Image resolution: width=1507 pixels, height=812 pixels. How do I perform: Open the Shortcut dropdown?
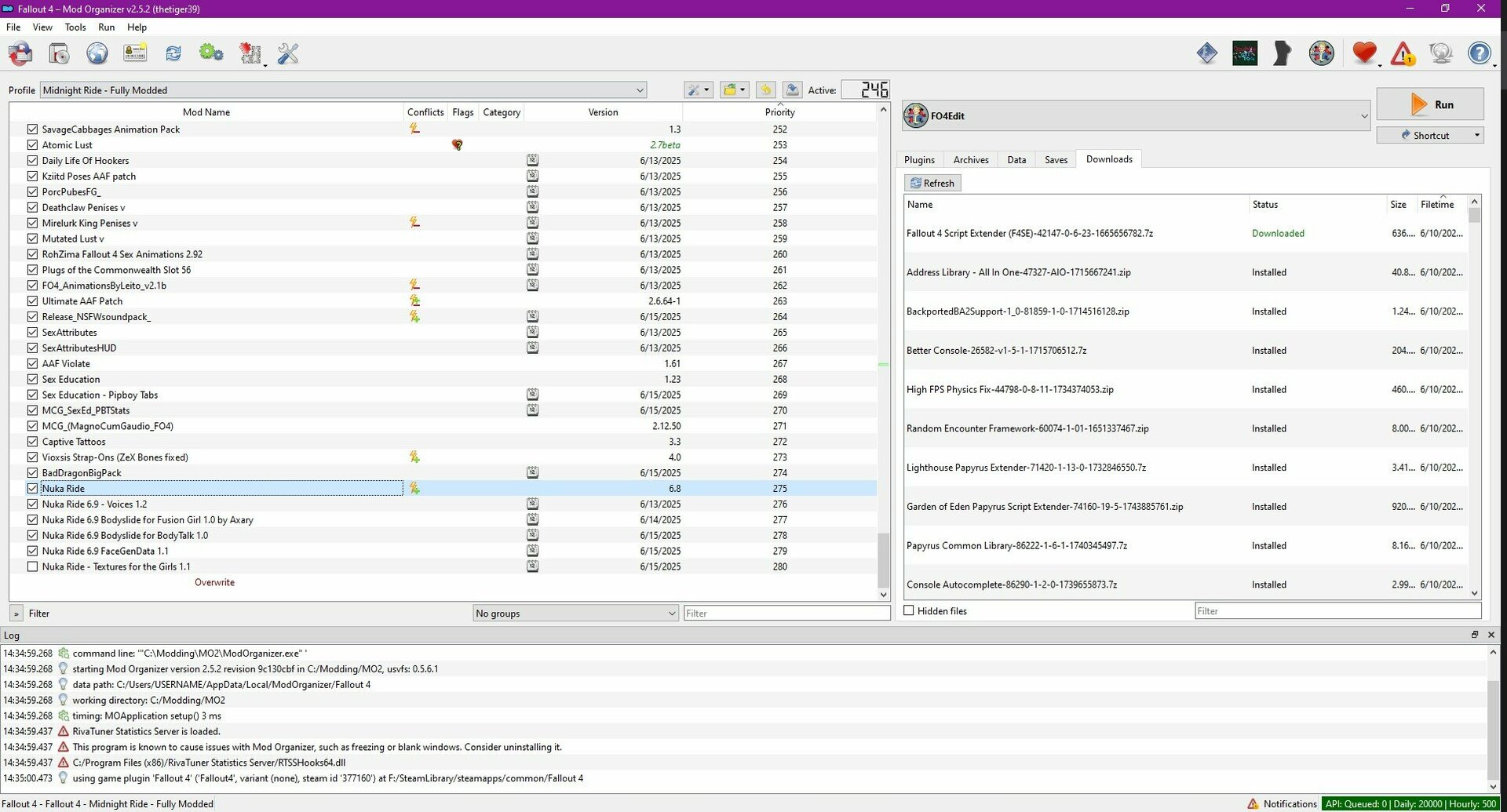pyautogui.click(x=1476, y=135)
